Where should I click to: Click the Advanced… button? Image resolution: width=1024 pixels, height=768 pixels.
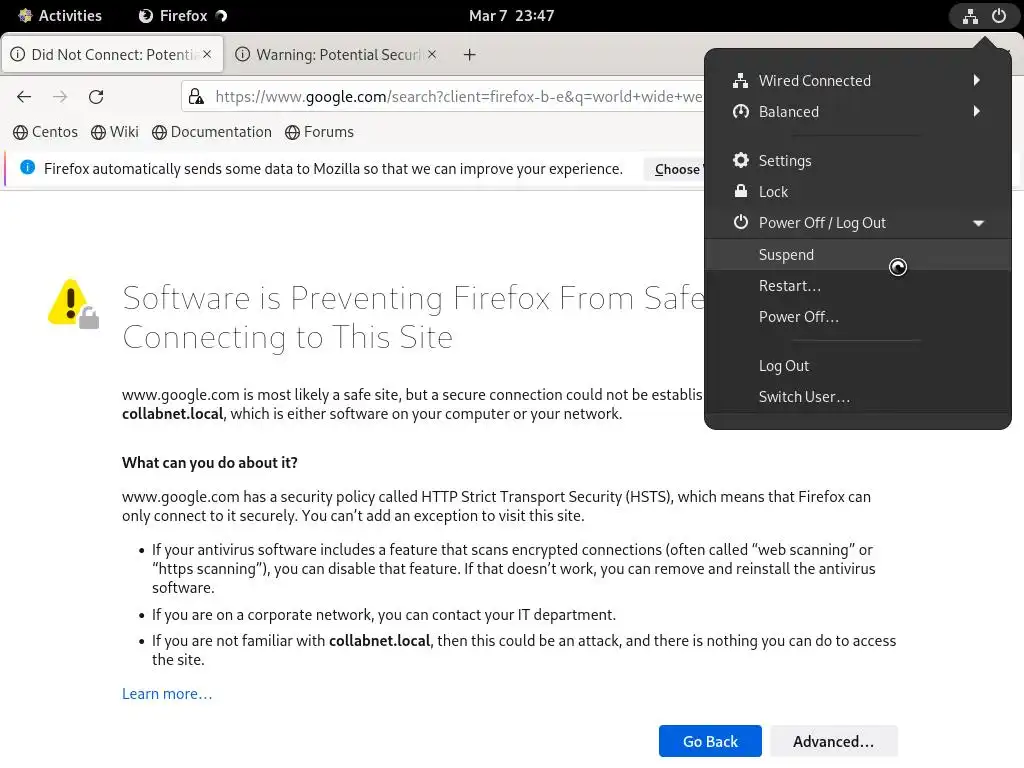click(x=833, y=741)
